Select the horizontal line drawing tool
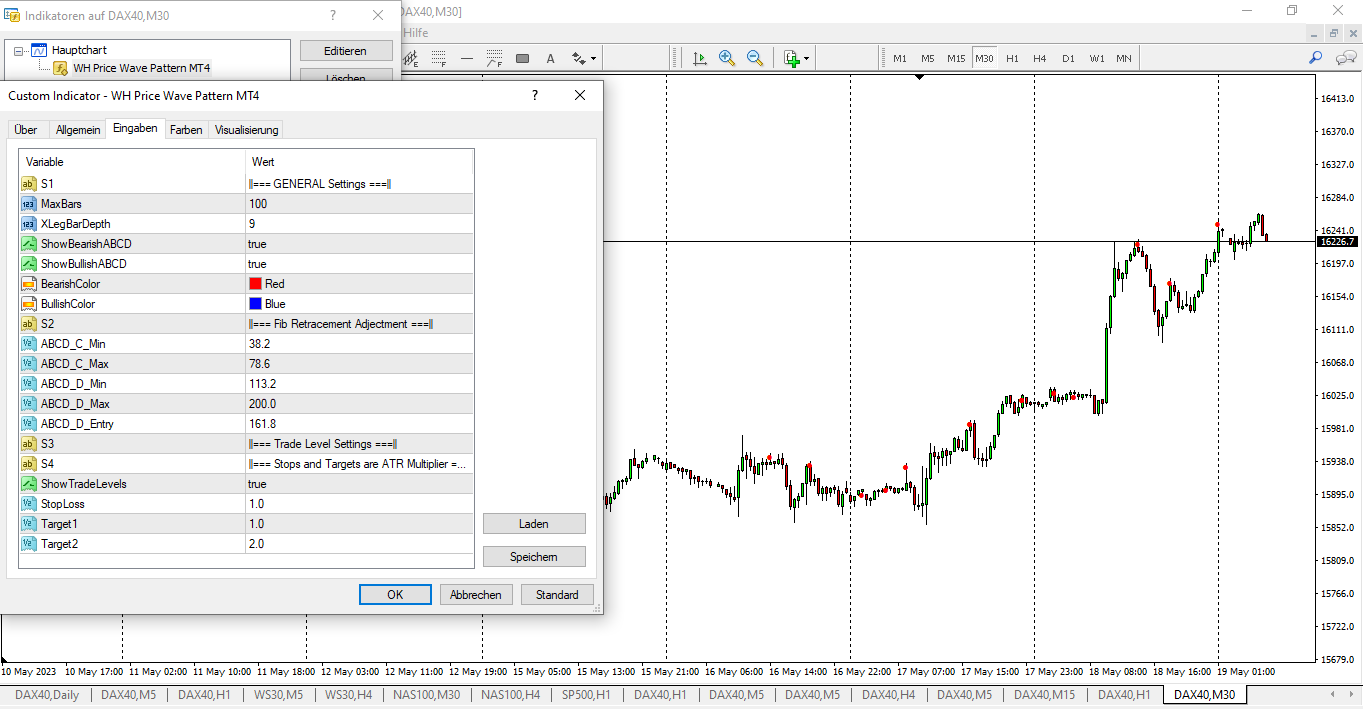Screen dimensions: 1363x709 [x=466, y=58]
